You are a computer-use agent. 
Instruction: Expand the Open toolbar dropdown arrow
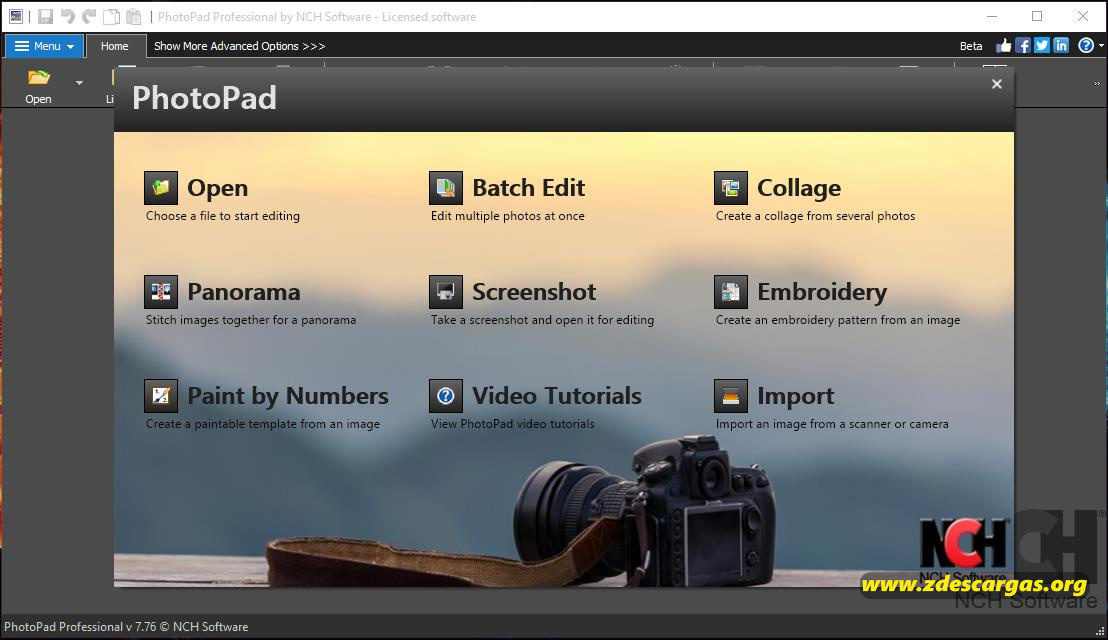tap(79, 83)
